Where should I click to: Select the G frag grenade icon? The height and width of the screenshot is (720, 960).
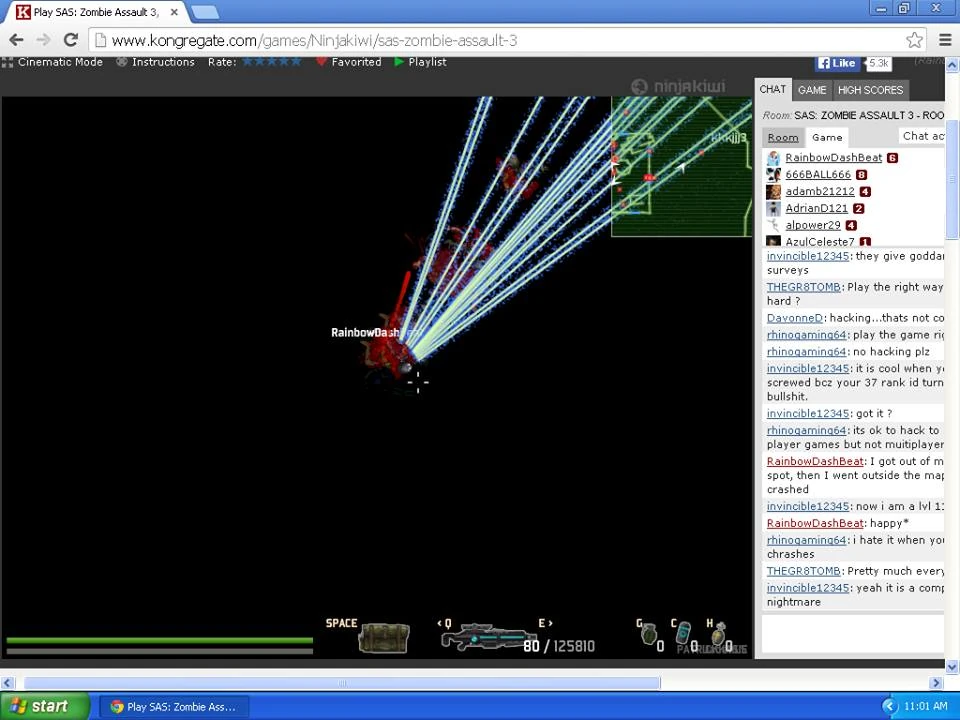tap(649, 634)
